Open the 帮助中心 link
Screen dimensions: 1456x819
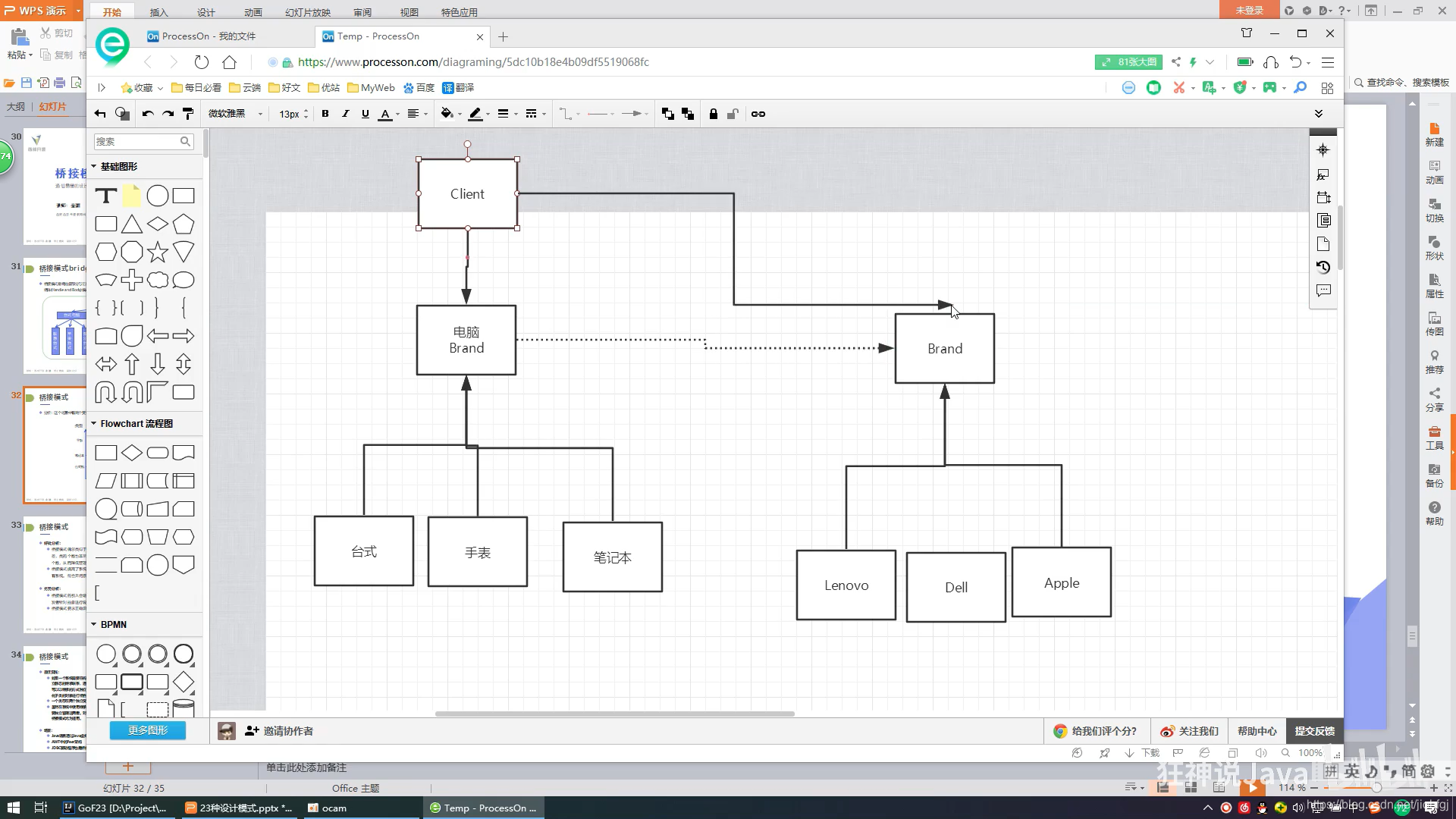click(x=1257, y=731)
